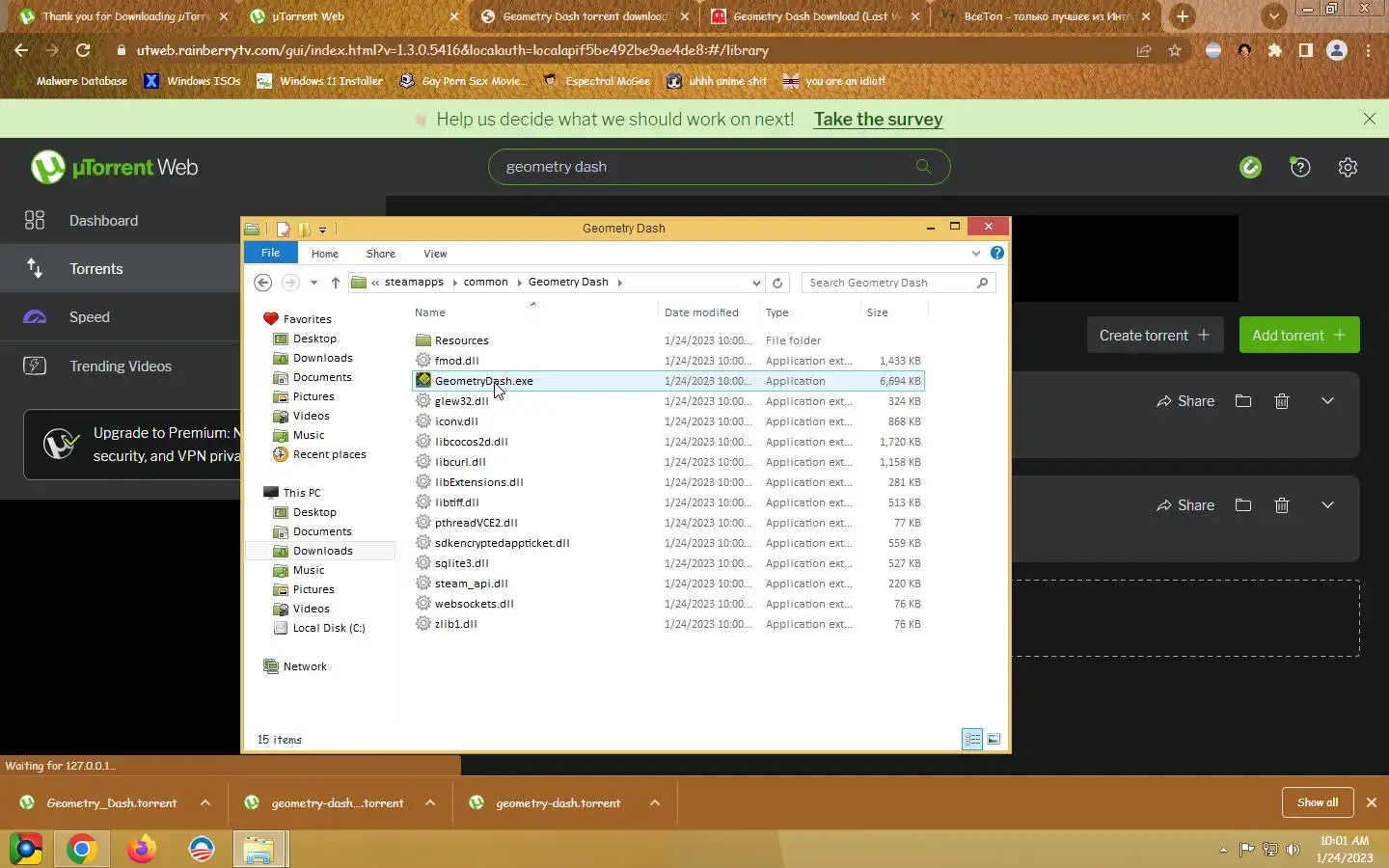This screenshot has height=868, width=1389.
Task: Close the Chrome downloads bar
Action: coord(1372,802)
